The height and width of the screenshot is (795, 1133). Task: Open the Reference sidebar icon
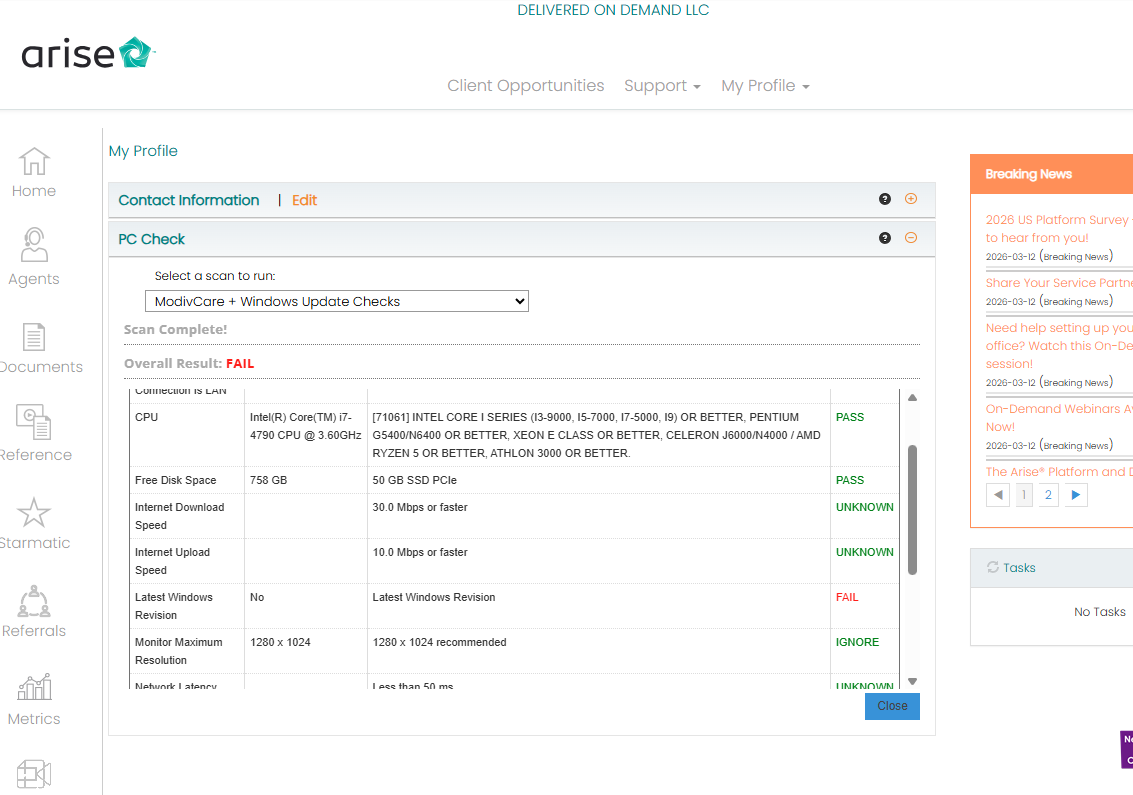coord(34,421)
